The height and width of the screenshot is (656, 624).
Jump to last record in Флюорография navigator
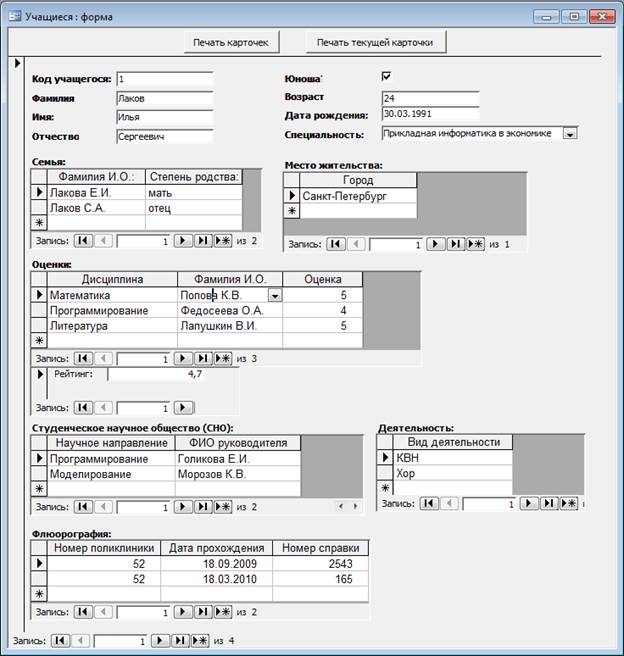(203, 612)
